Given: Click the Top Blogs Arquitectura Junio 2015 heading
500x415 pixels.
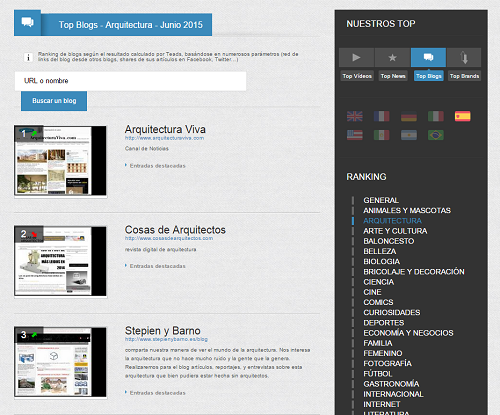Looking at the screenshot, I should point(131,25).
